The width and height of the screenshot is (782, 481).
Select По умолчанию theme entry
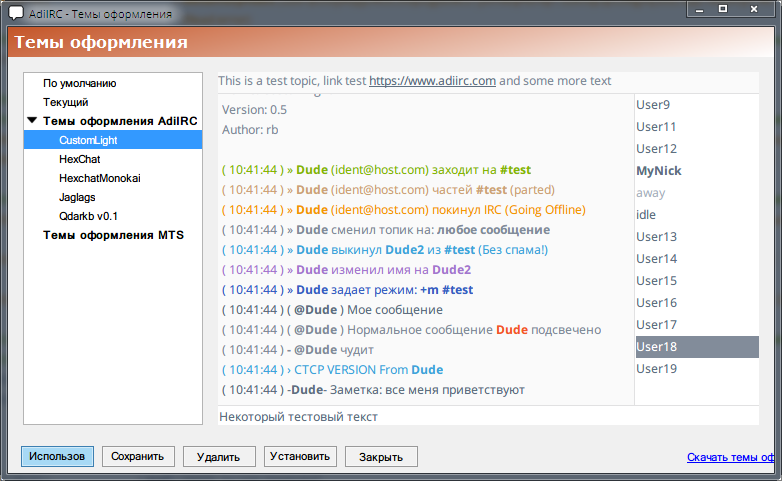[x=79, y=83]
